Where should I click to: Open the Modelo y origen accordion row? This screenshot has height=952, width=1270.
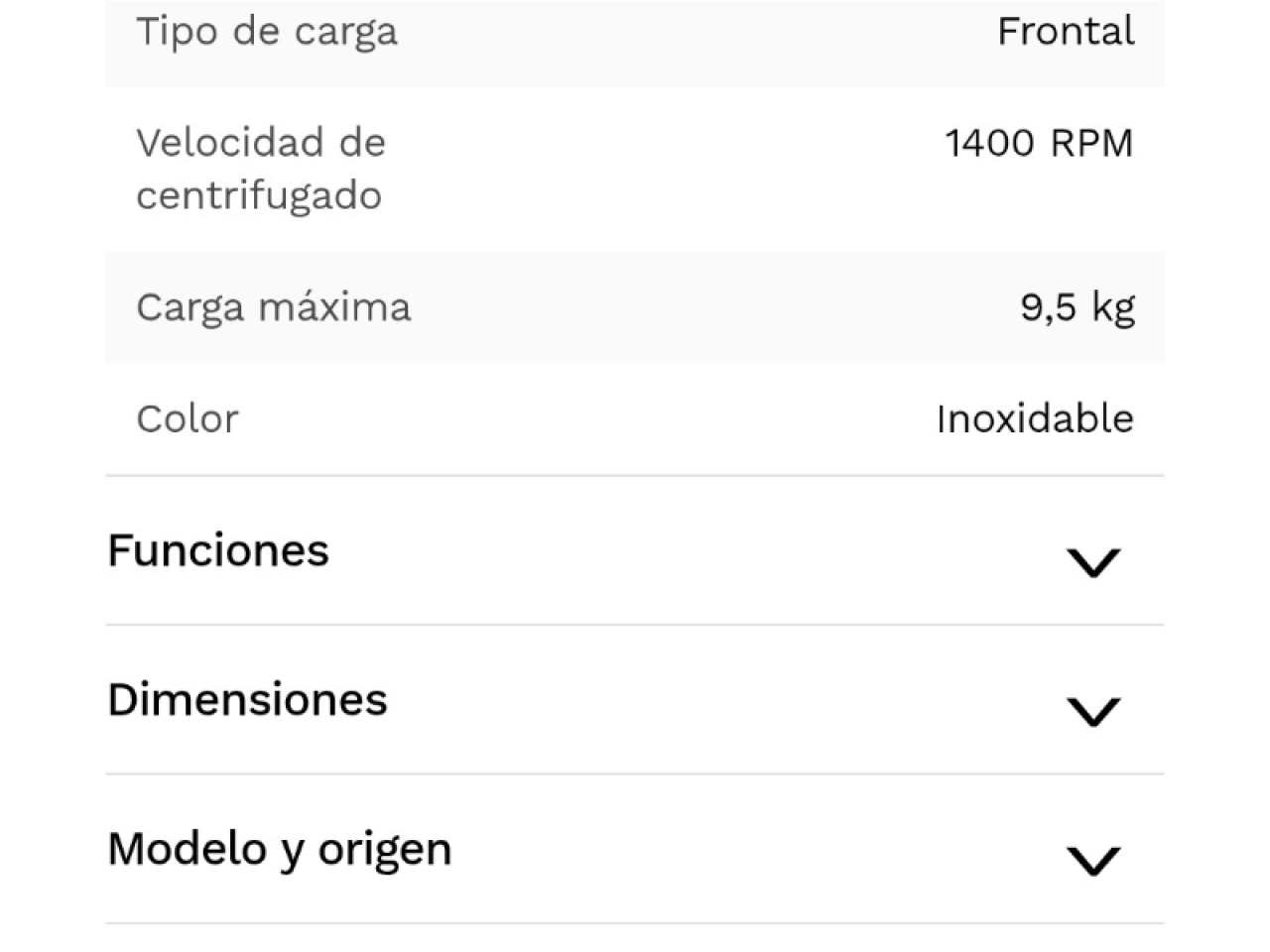tap(635, 849)
